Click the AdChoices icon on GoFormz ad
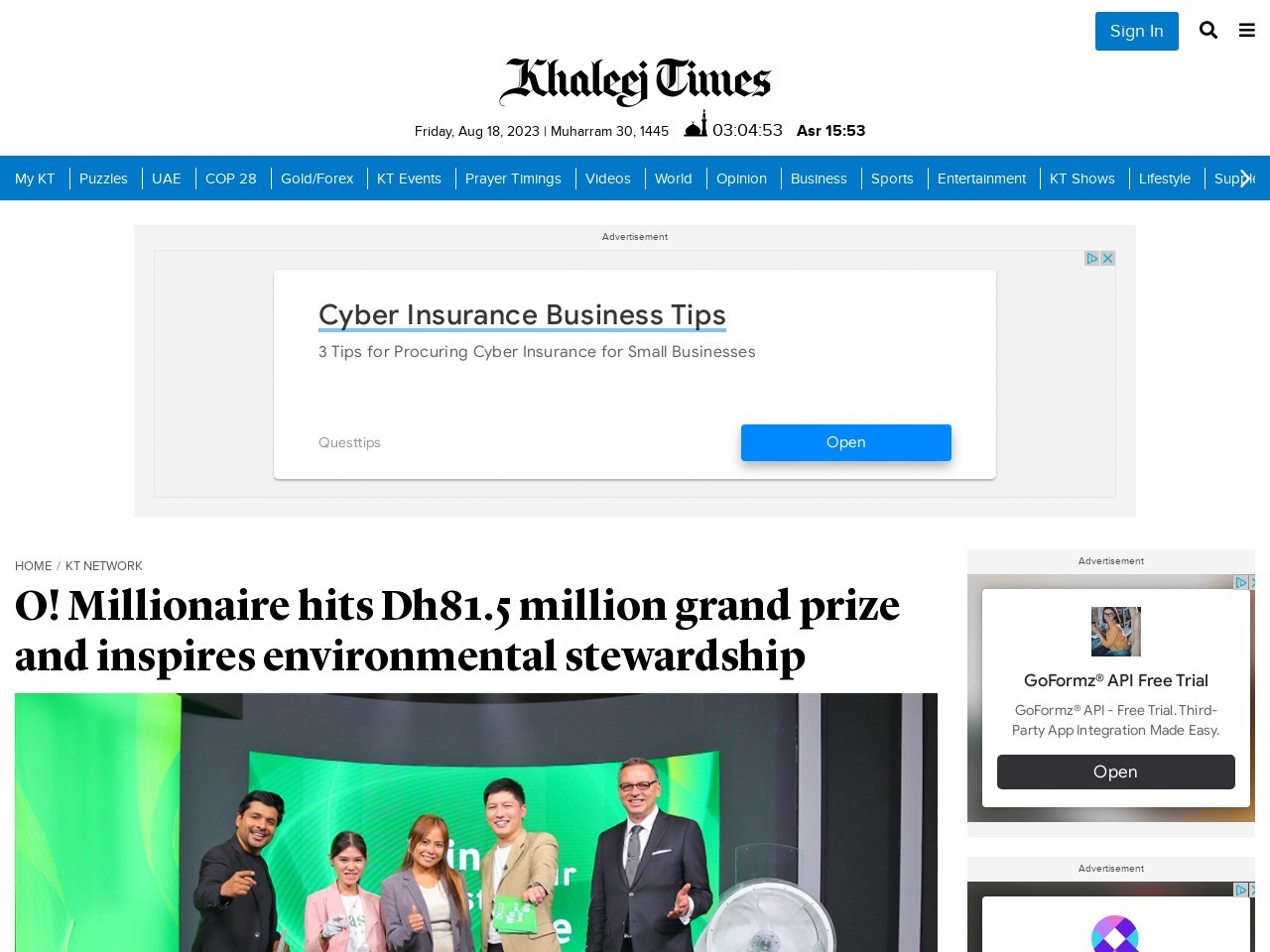The width and height of the screenshot is (1270, 952). [x=1240, y=582]
